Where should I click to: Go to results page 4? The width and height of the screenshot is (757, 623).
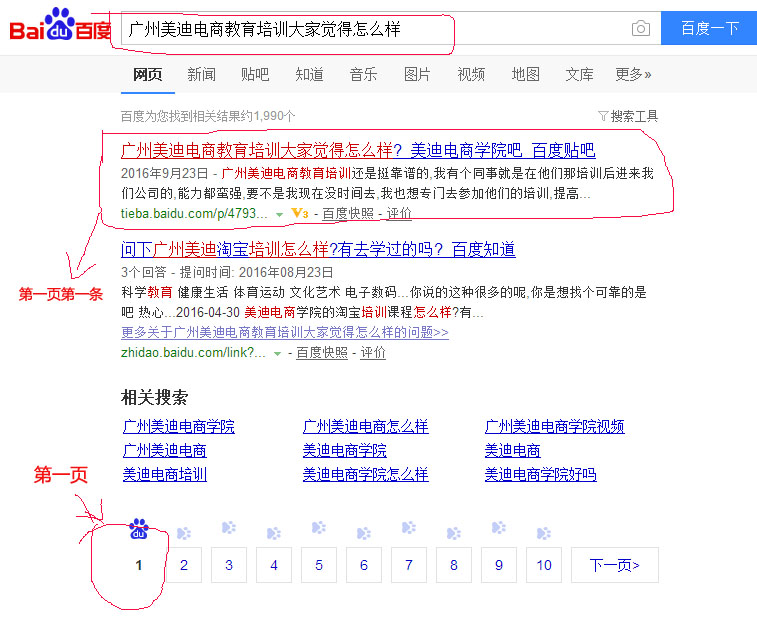tap(274, 565)
